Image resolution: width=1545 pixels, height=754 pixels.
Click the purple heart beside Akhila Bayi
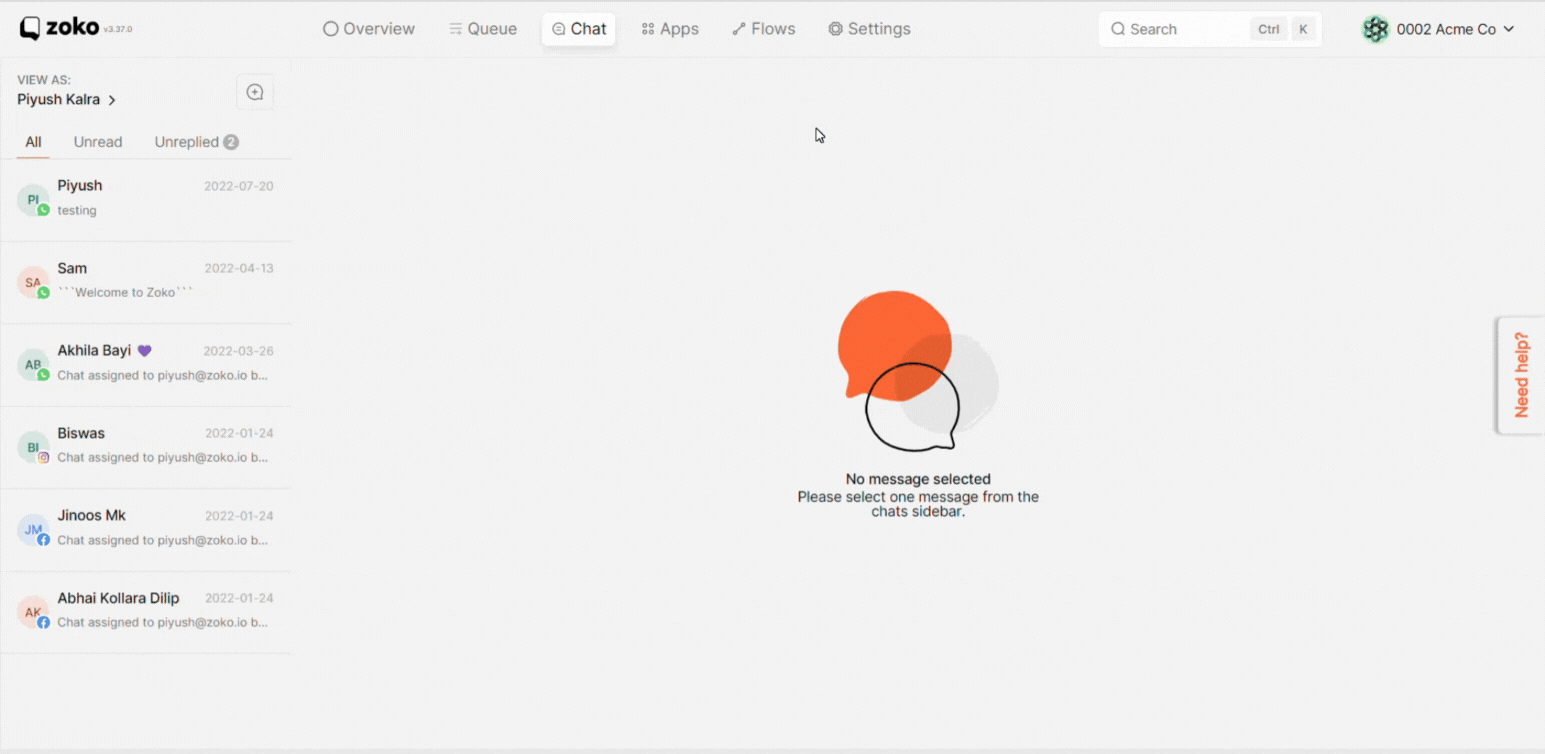(144, 351)
